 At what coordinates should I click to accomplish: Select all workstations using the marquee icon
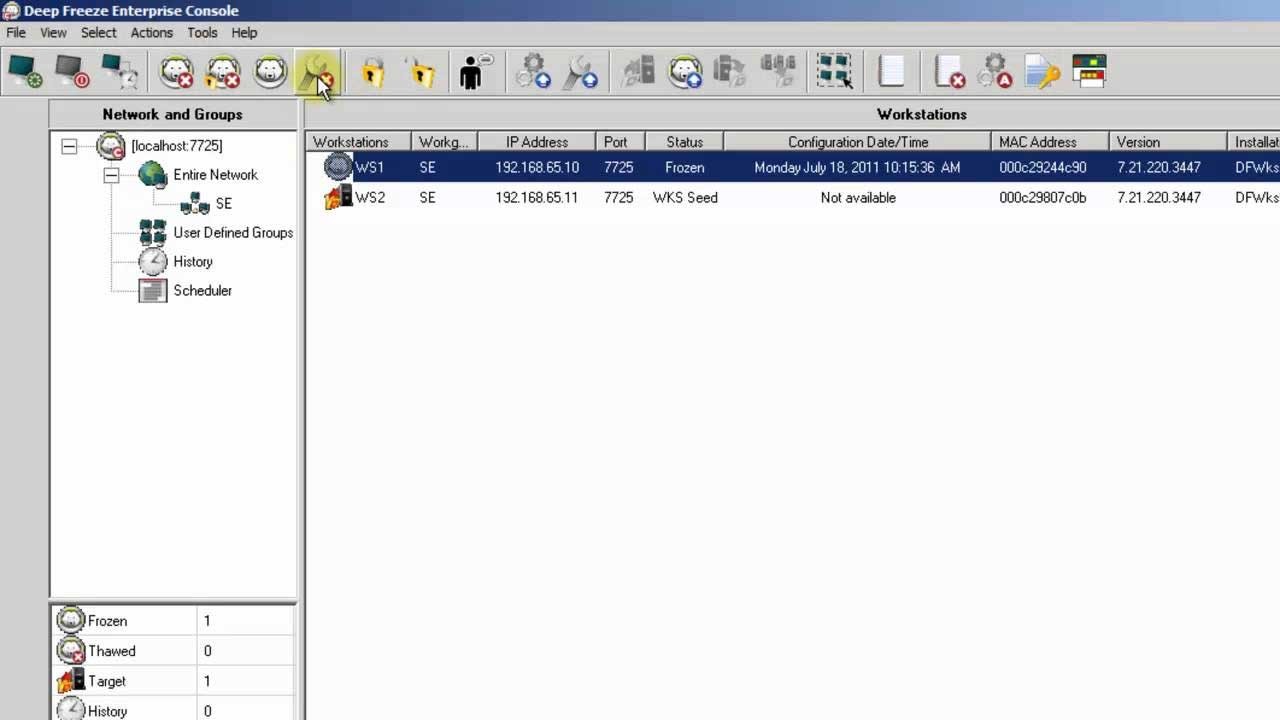pyautogui.click(x=835, y=71)
